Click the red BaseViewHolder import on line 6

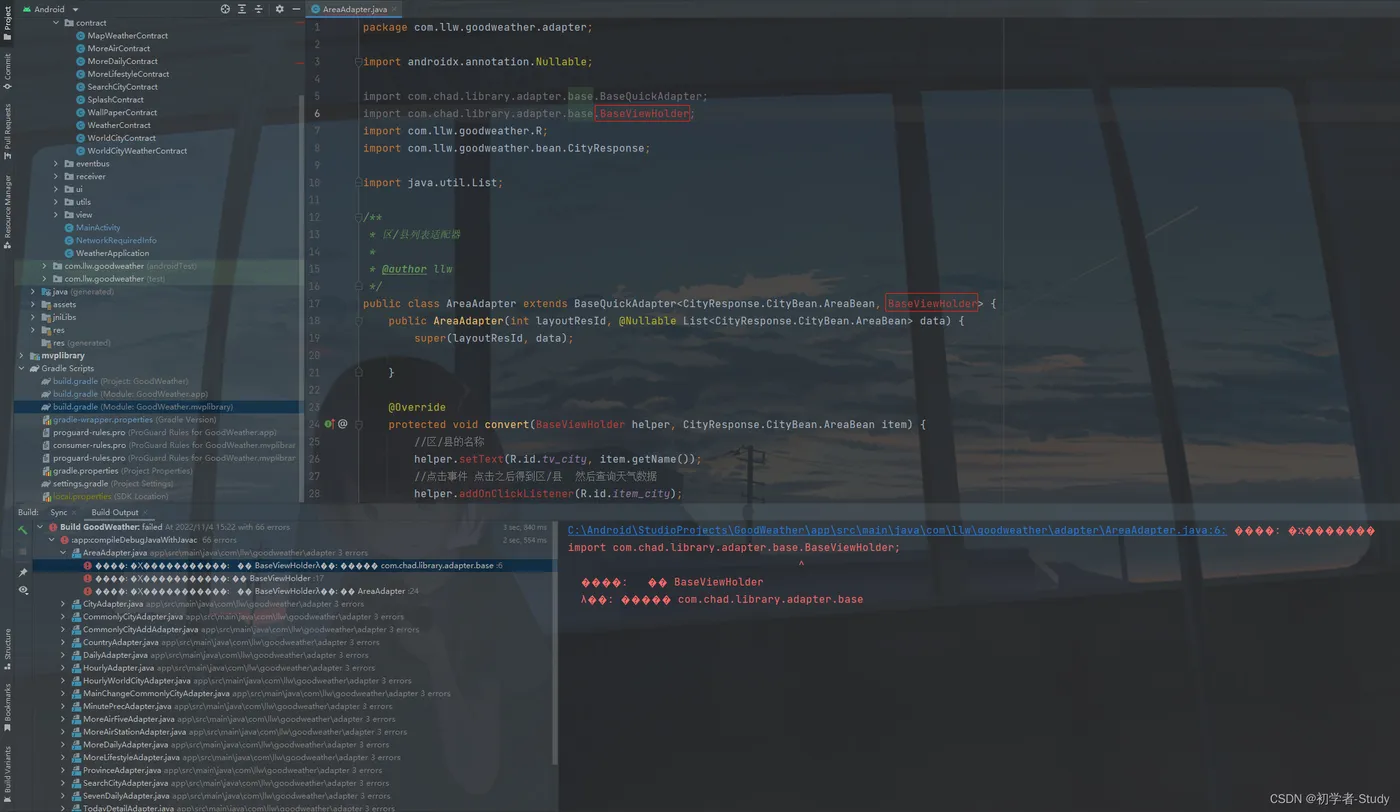coord(643,114)
